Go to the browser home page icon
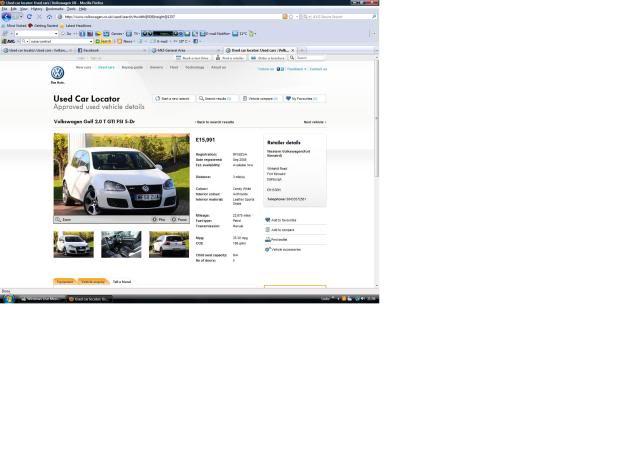640x474 pixels. [49, 17]
